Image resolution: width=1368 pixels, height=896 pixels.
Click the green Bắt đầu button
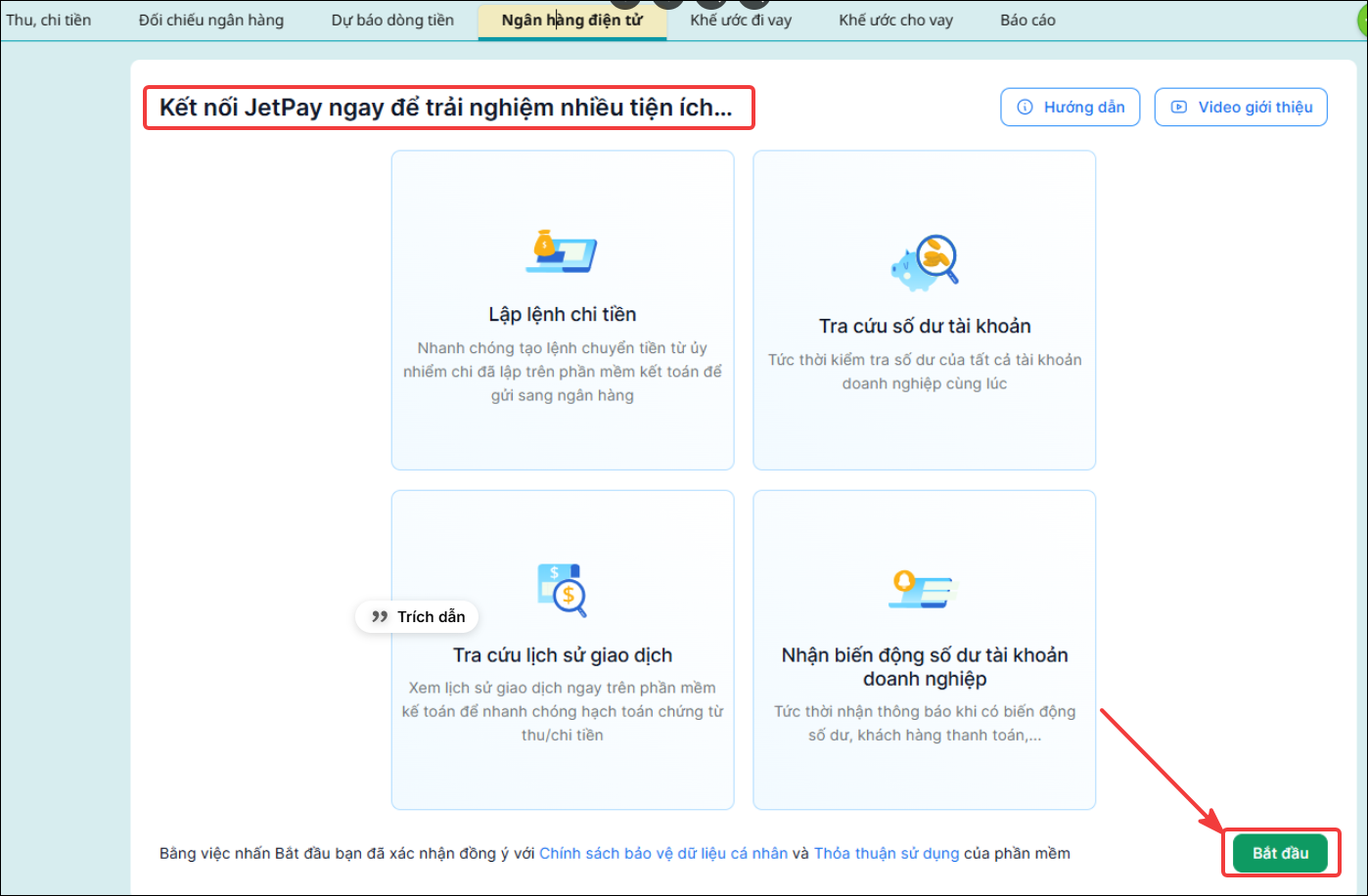(1280, 853)
